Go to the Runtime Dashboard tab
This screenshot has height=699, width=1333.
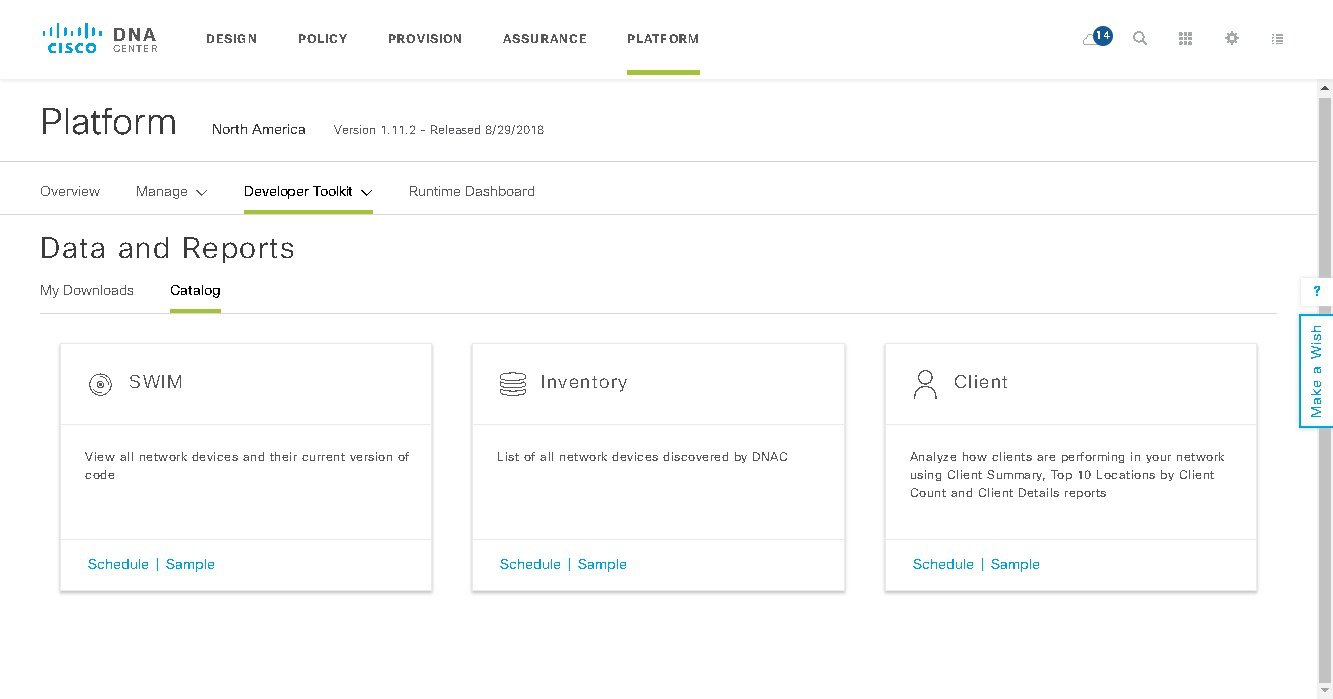tap(472, 191)
